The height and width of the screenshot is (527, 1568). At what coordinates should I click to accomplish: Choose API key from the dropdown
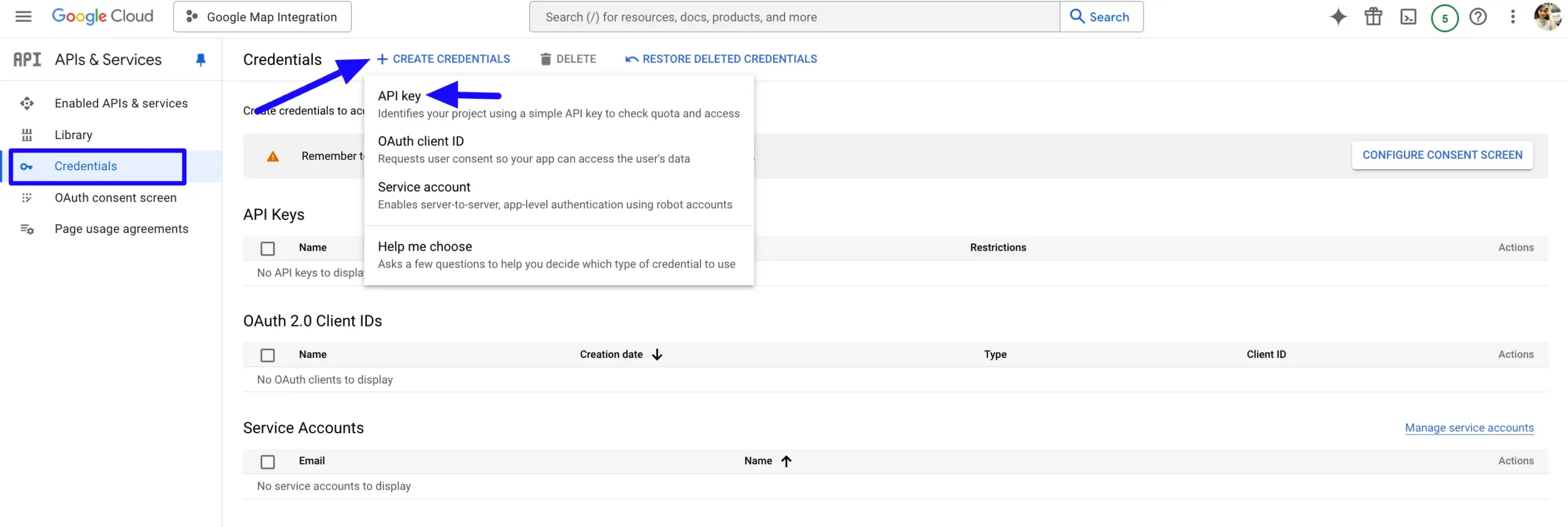coord(559,104)
